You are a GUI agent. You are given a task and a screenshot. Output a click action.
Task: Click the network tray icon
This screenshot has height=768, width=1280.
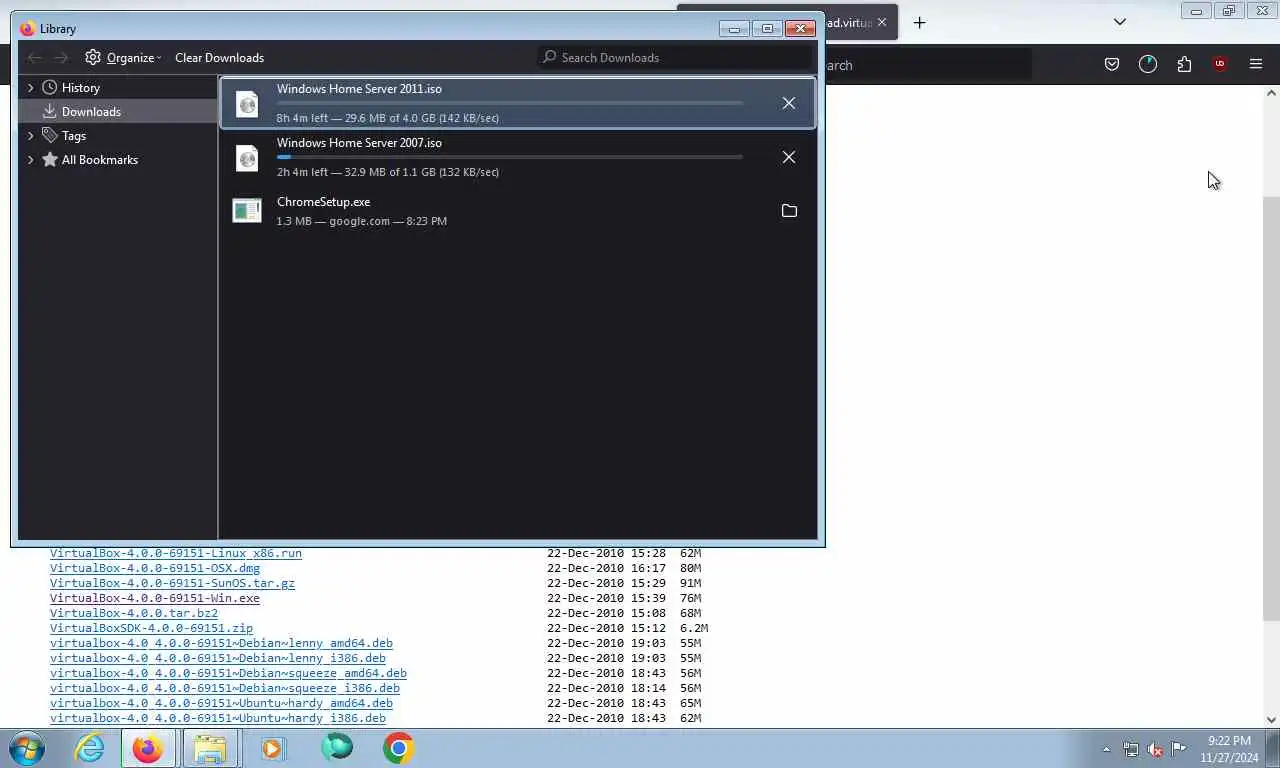click(x=1131, y=748)
